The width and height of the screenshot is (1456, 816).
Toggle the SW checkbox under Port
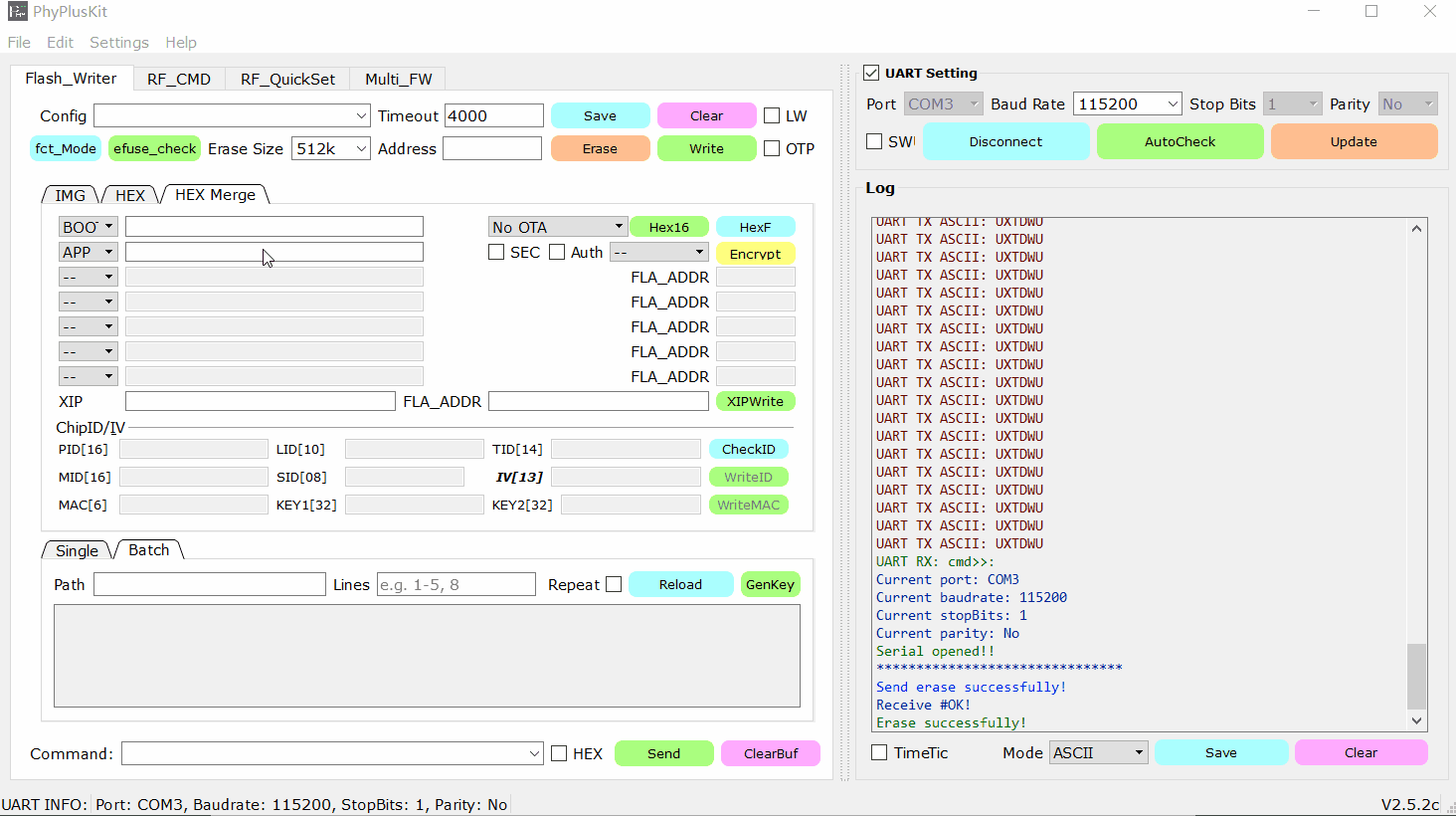874,141
